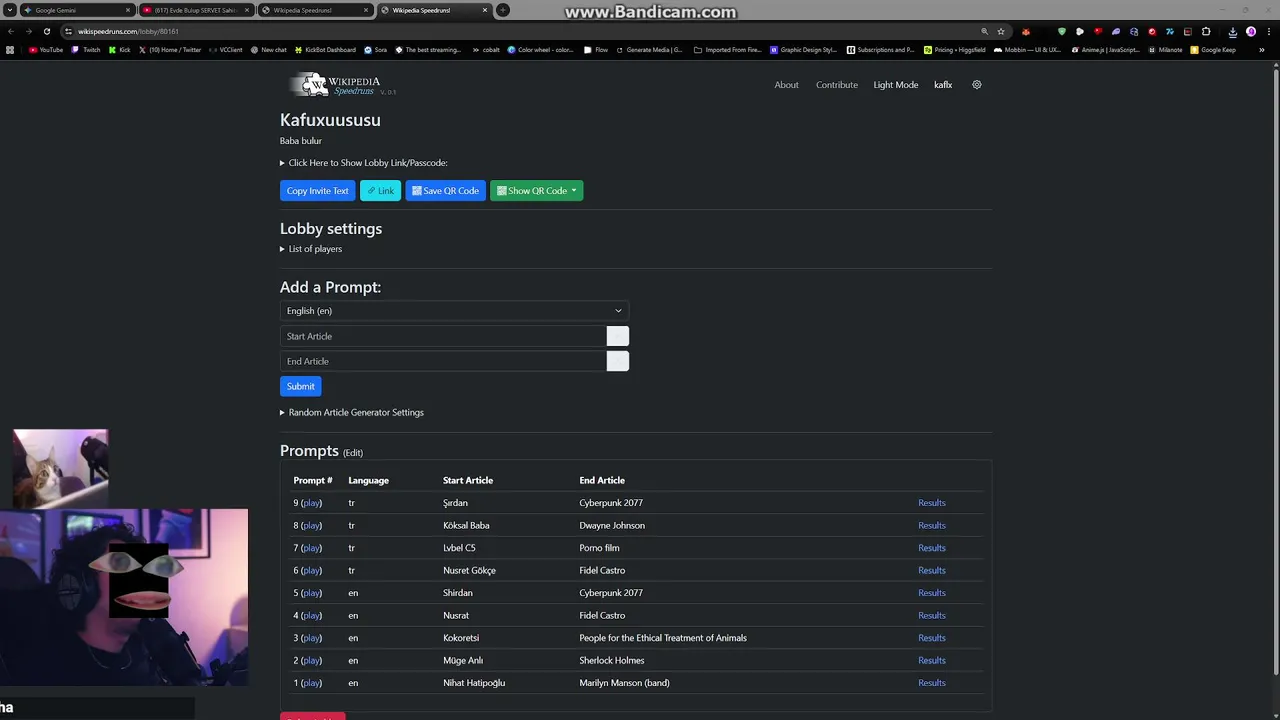Expand Click Here to Show Lobby Link/Passcode

click(x=363, y=163)
